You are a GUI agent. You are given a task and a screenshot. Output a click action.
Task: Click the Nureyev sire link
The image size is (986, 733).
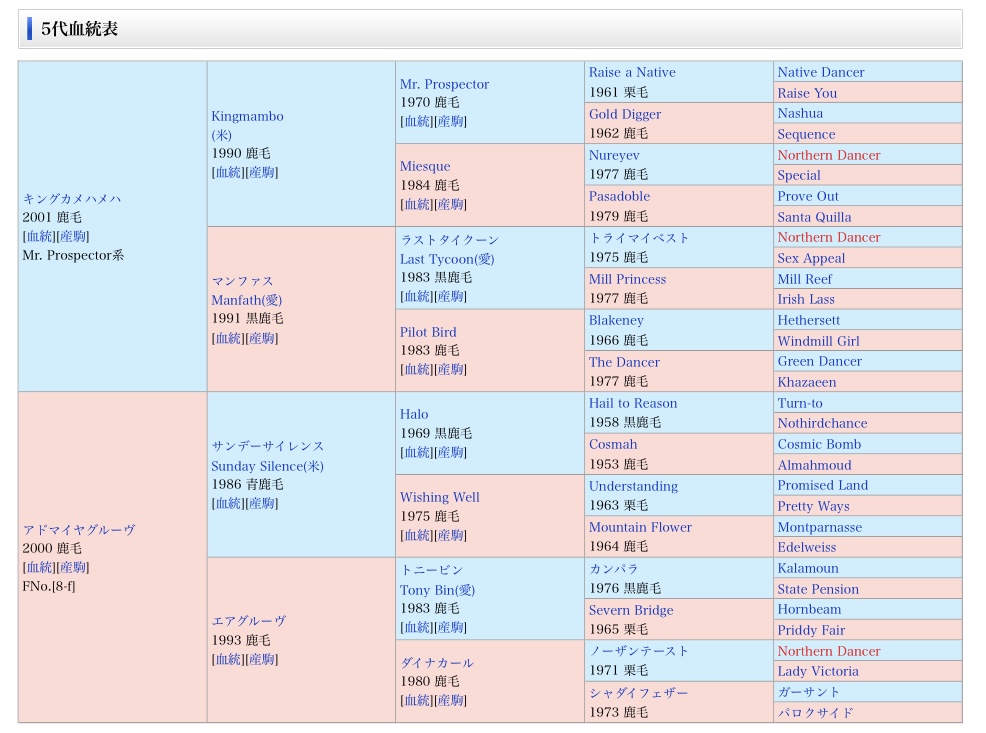(x=613, y=155)
